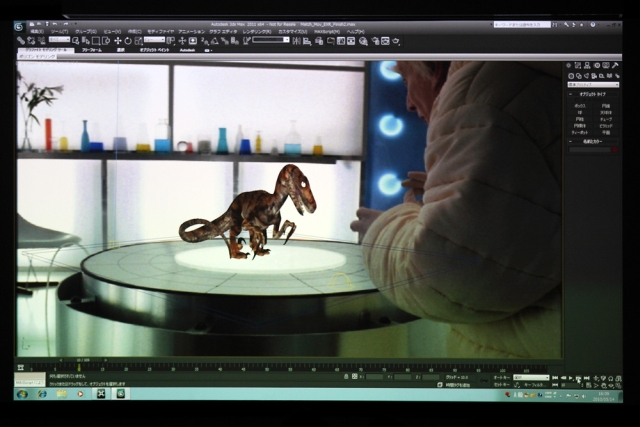Click the 3ds Max application button
Viewport: 640px width, 427px height.
(19, 27)
